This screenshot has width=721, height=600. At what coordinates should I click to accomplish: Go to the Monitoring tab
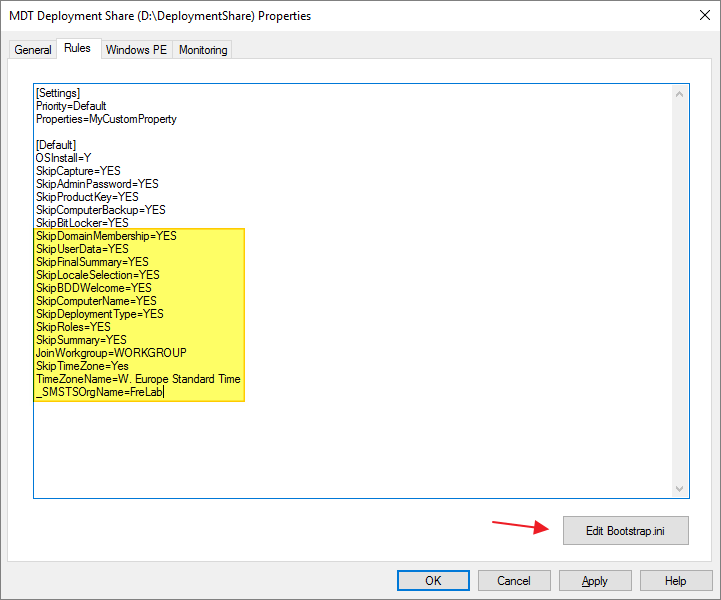tap(203, 50)
